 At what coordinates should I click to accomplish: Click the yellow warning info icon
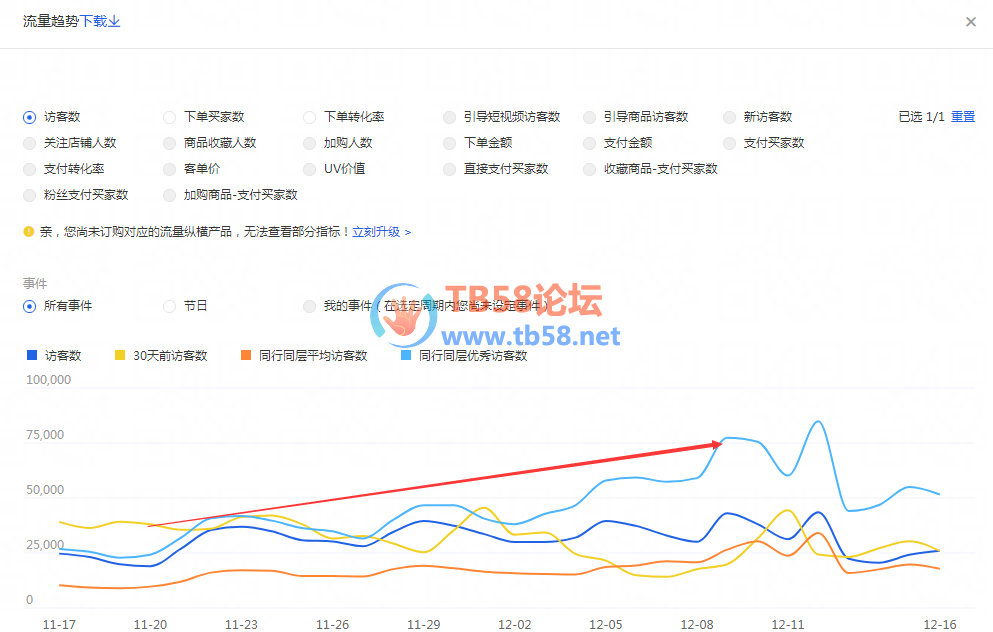pyautogui.click(x=29, y=232)
